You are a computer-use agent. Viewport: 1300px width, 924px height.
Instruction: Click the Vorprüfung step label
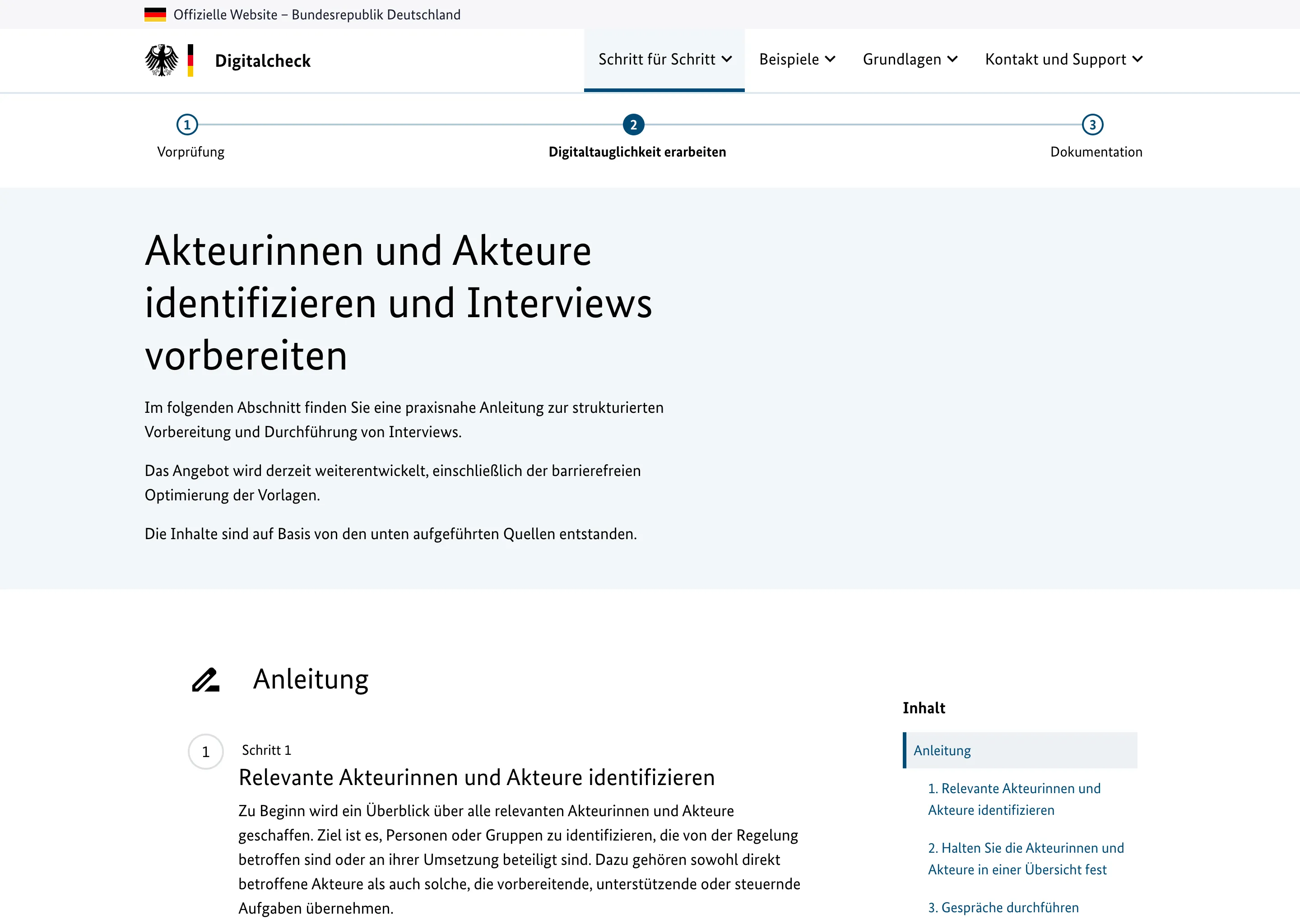[x=190, y=152]
